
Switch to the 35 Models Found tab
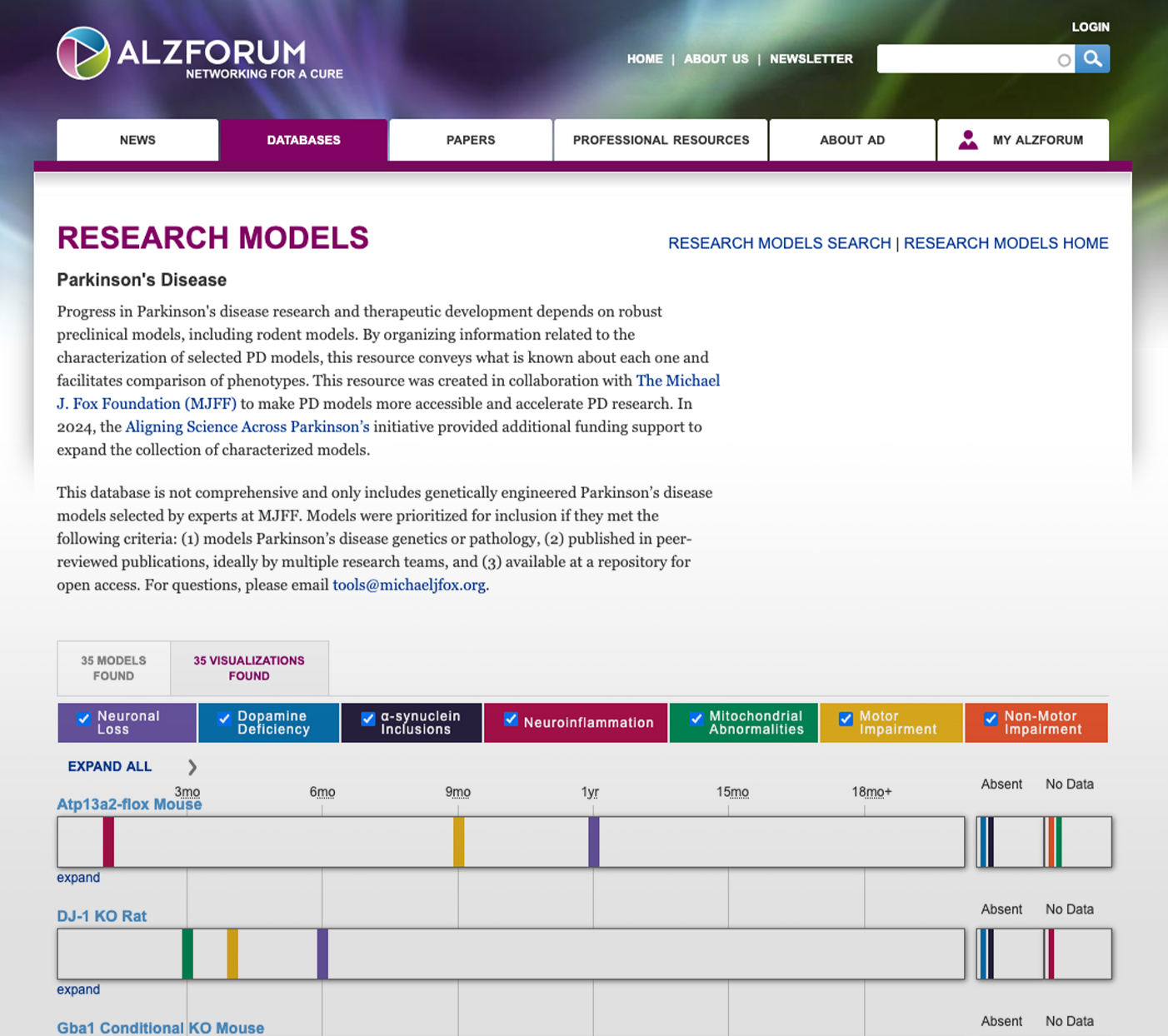tap(113, 668)
